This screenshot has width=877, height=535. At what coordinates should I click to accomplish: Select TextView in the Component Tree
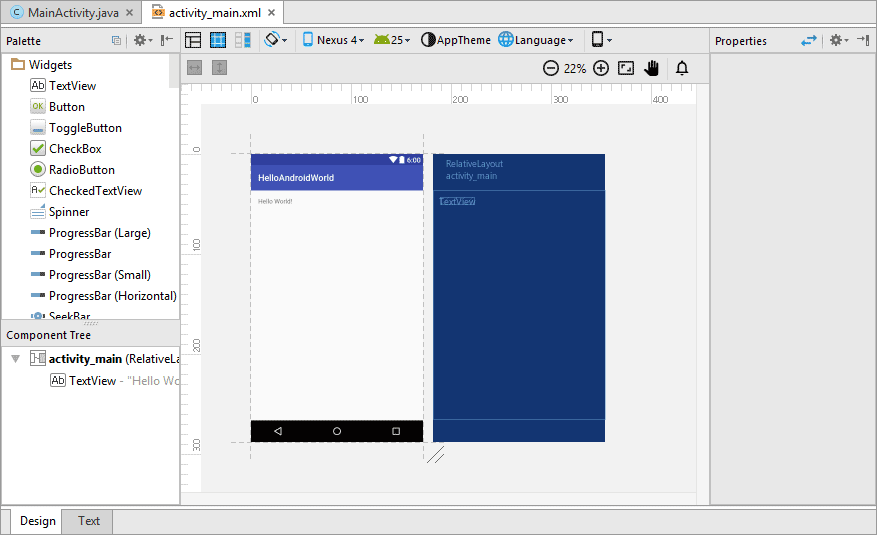[92, 381]
